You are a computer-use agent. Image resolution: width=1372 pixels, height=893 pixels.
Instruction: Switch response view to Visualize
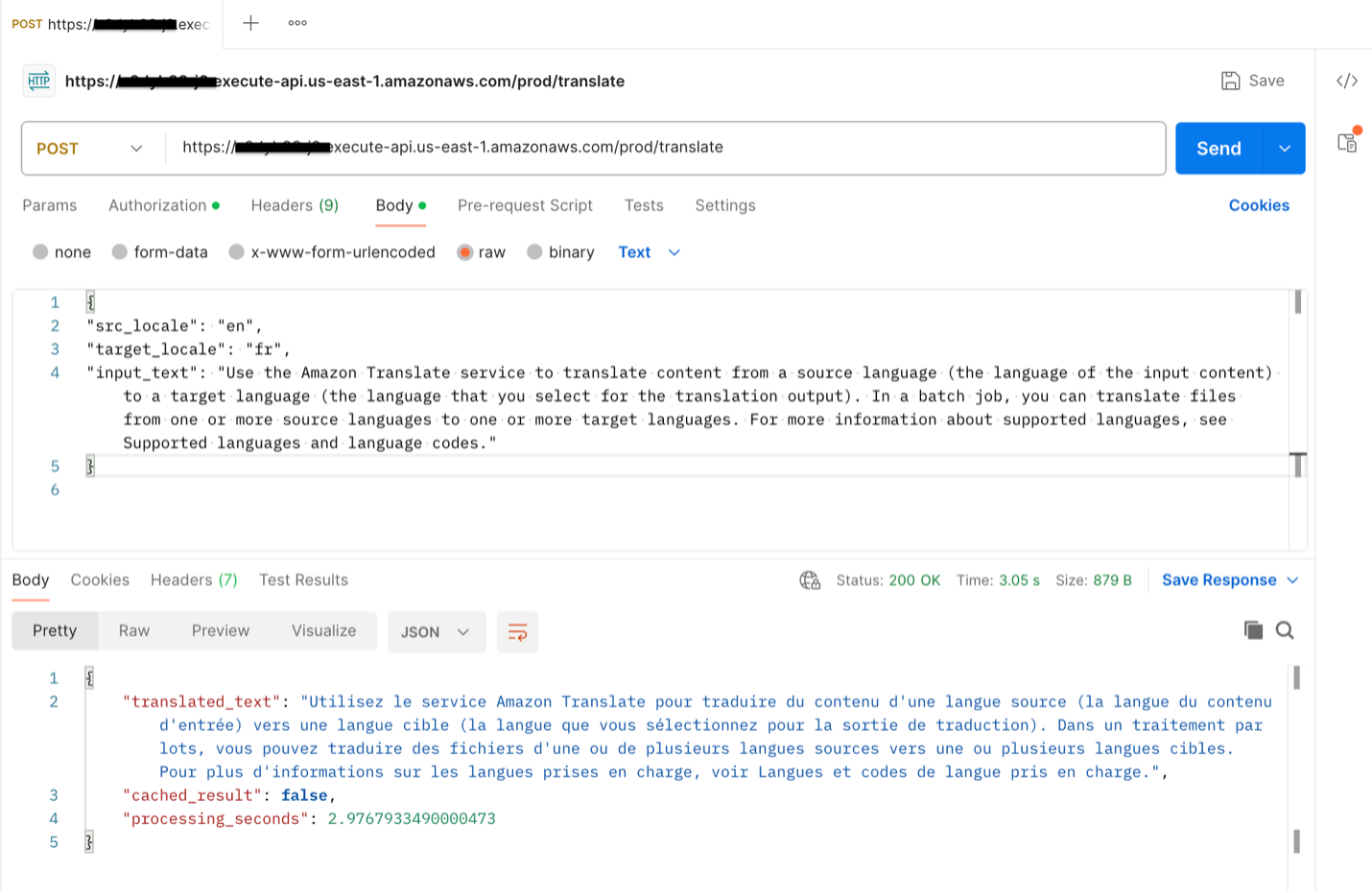(x=323, y=631)
